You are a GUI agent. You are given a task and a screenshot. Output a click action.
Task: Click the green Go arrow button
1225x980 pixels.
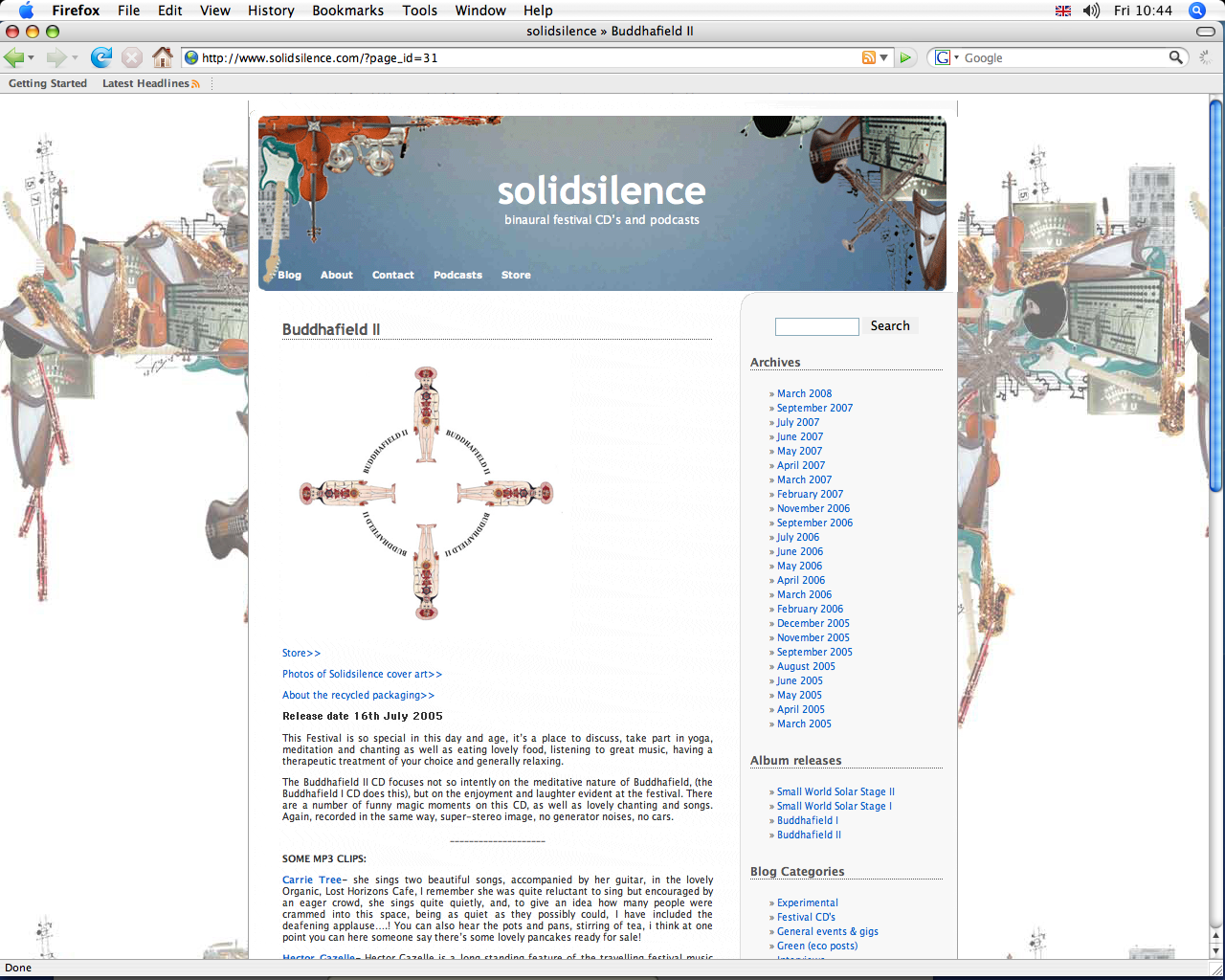(x=905, y=57)
